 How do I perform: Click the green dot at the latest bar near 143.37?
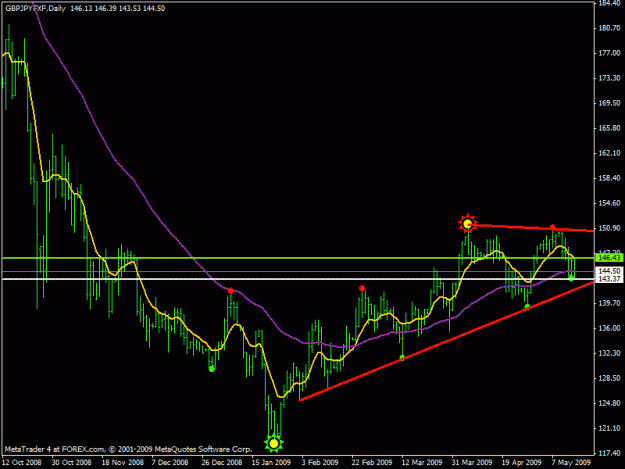(x=571, y=279)
